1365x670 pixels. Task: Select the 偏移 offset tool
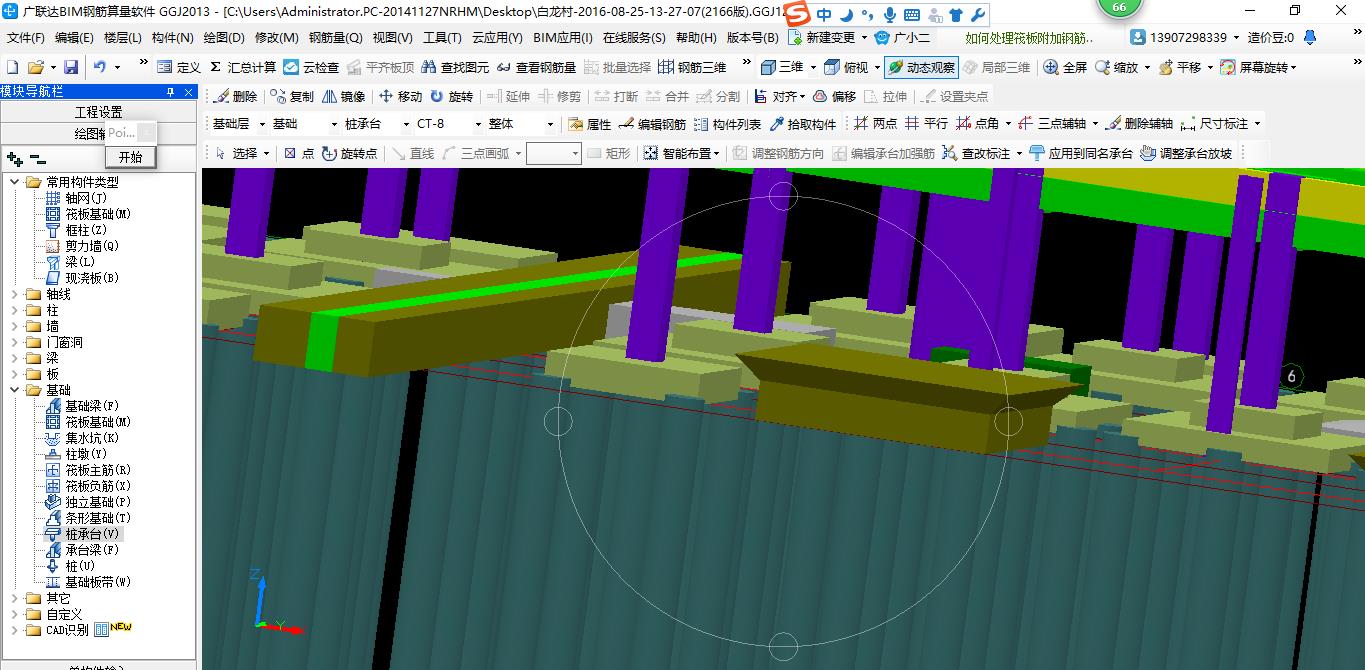point(835,96)
